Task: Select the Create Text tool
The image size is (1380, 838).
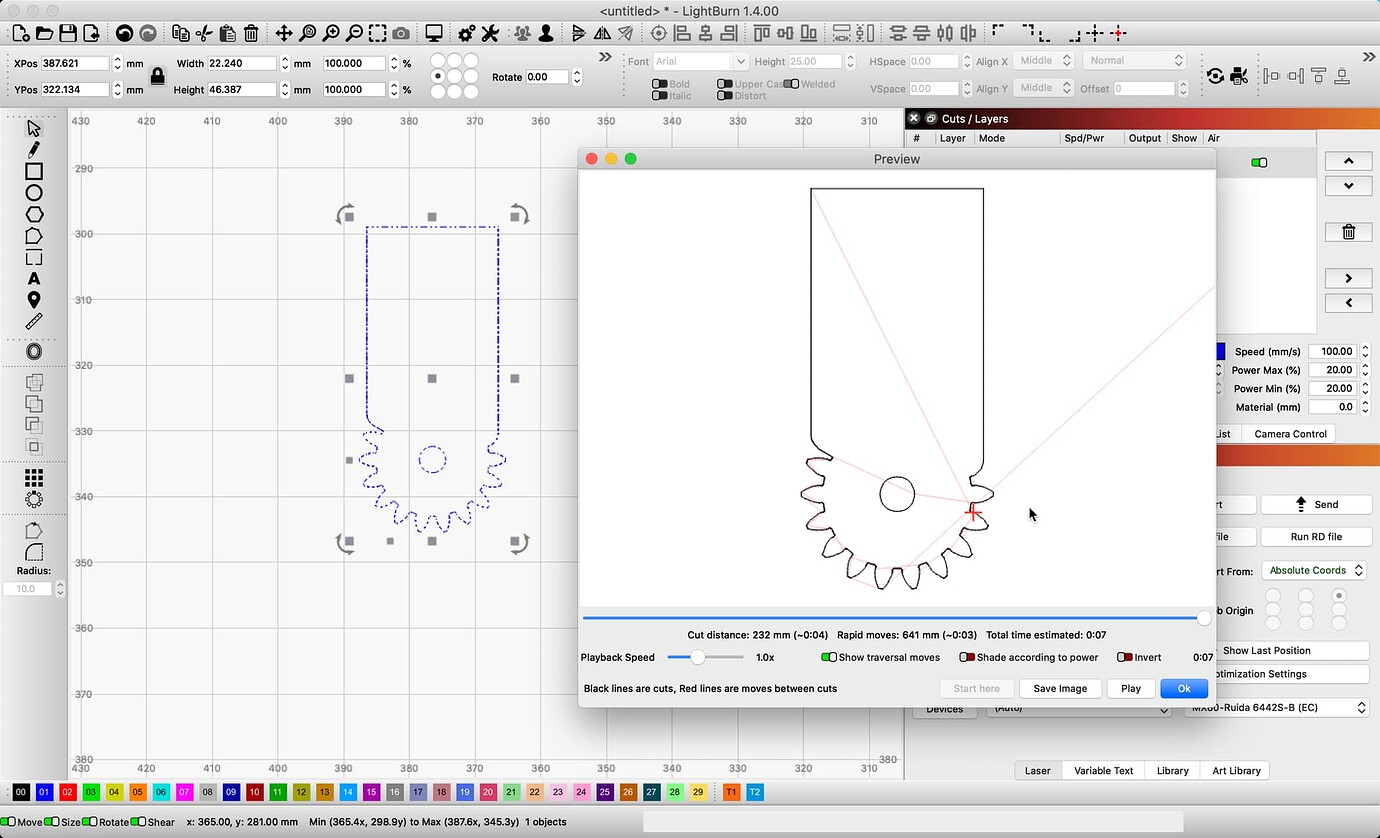Action: click(34, 280)
